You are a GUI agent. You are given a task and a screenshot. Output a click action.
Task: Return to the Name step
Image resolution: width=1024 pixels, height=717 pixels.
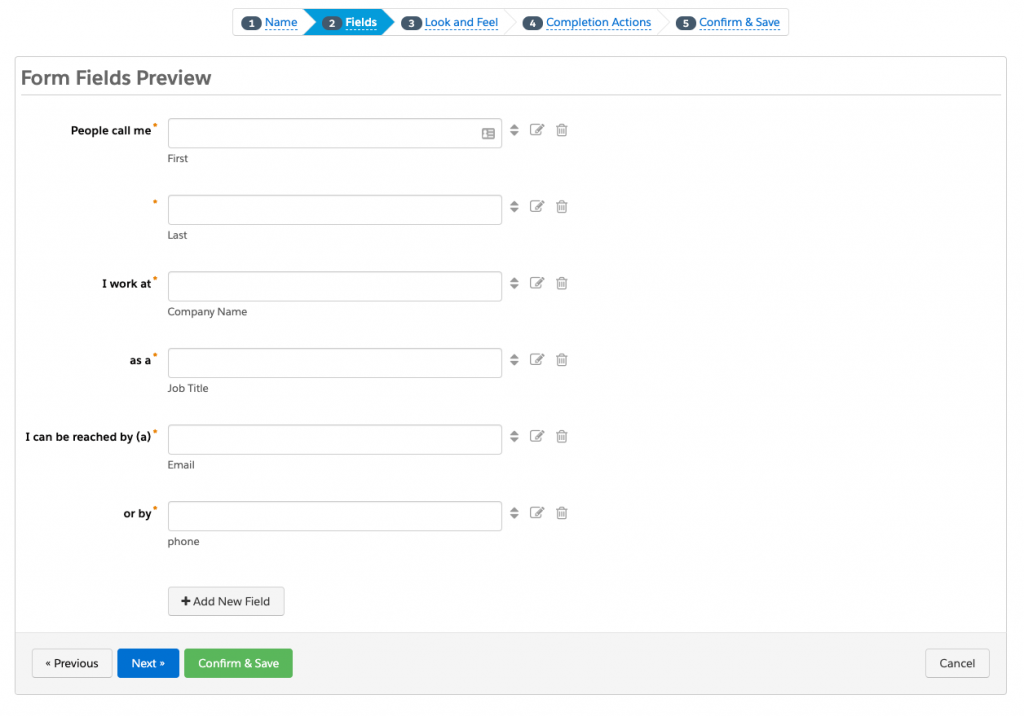click(x=281, y=22)
